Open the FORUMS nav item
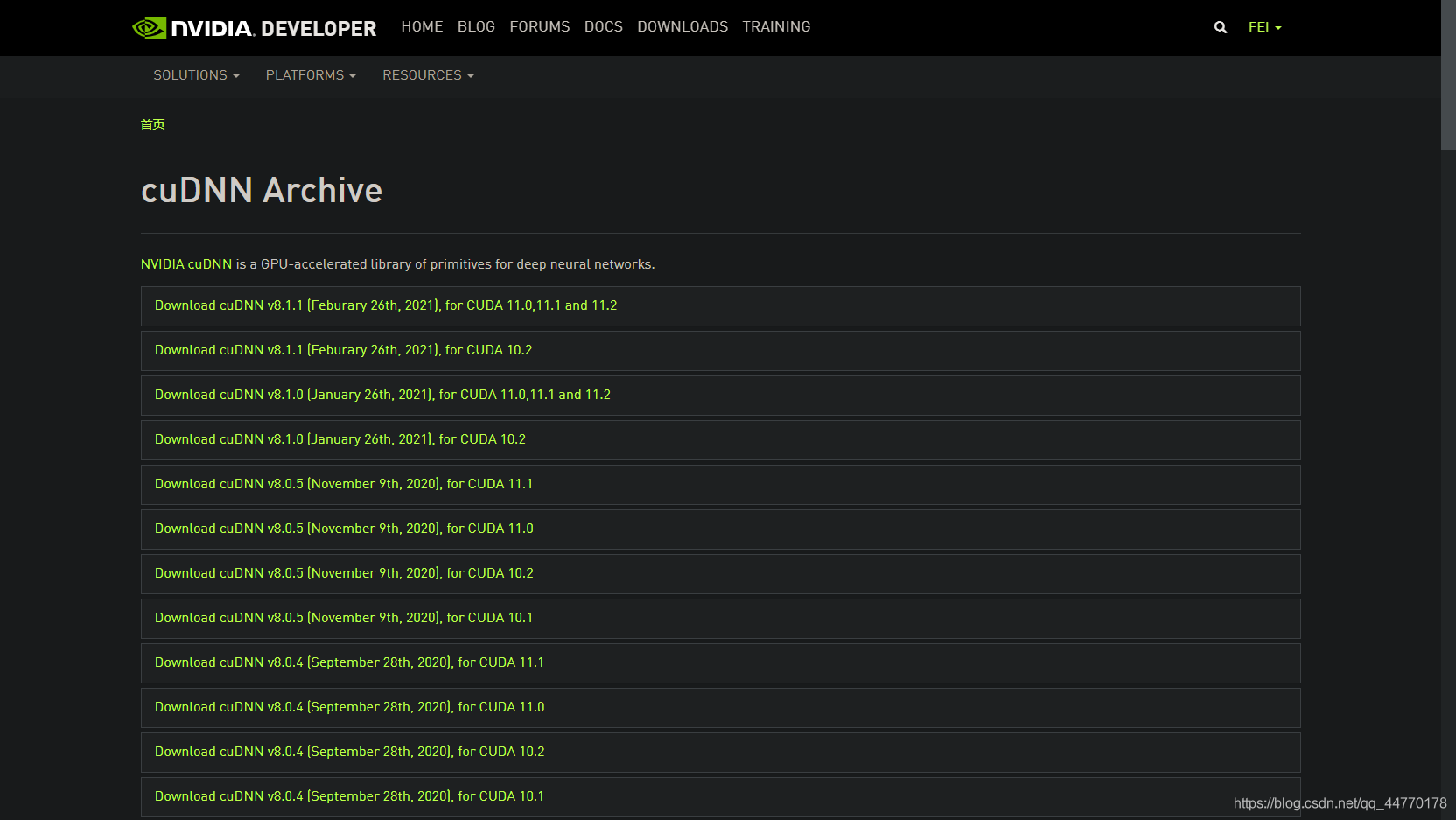The image size is (1456, 820). [540, 27]
